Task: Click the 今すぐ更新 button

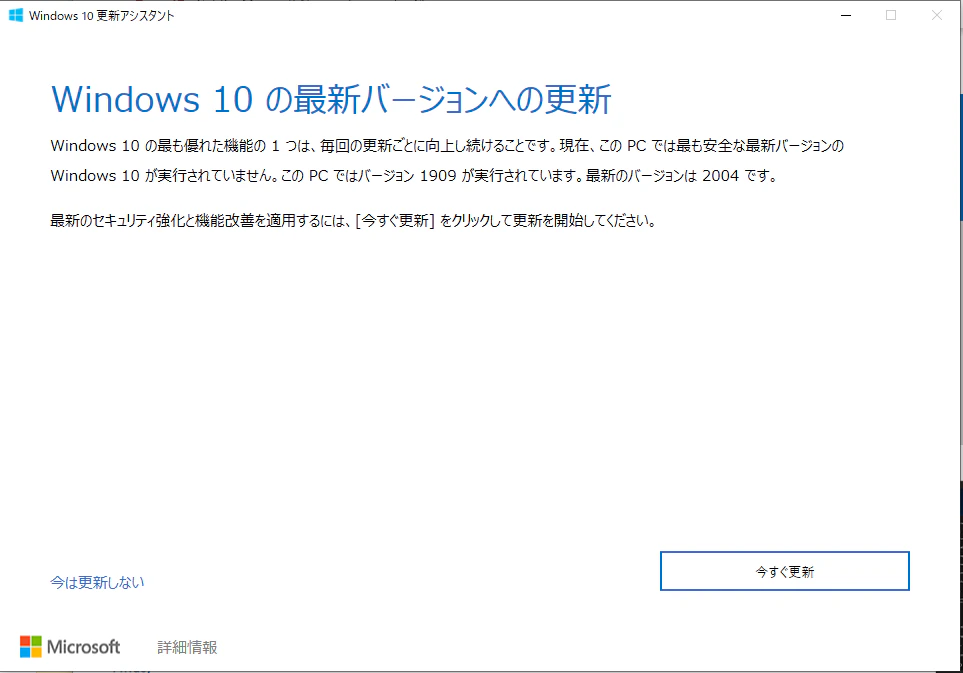Action: tap(784, 571)
